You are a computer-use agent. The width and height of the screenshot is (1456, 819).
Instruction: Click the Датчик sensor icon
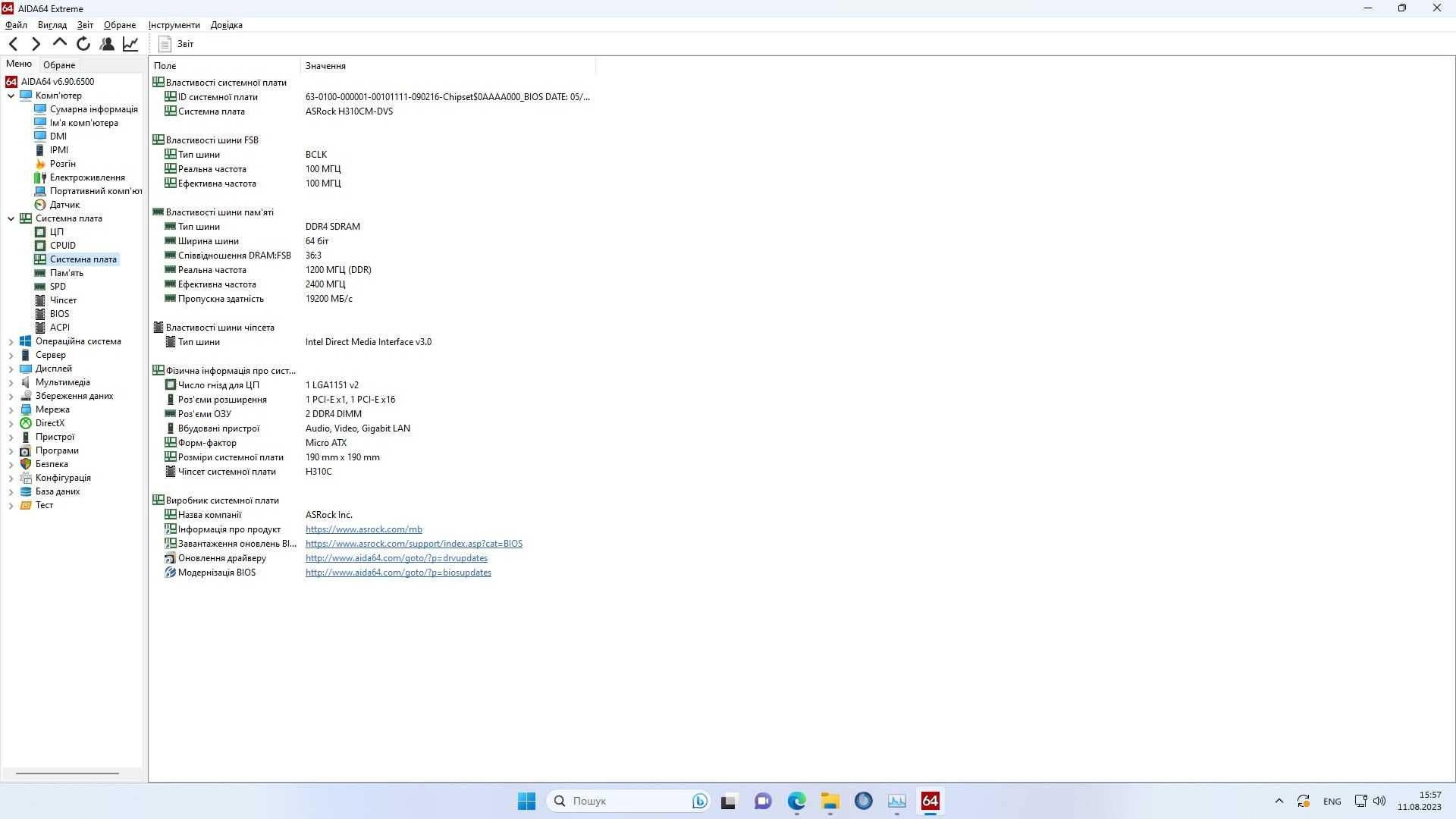click(40, 205)
